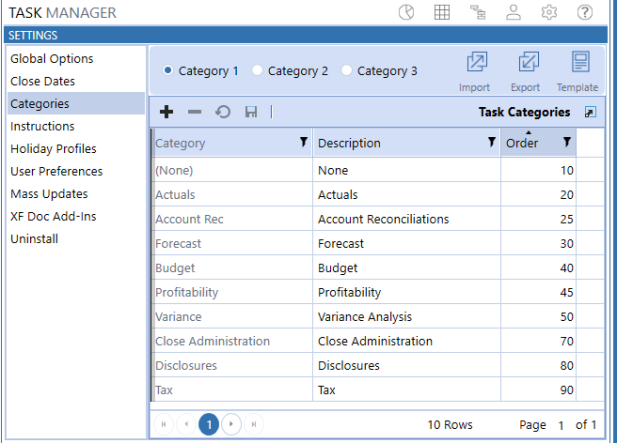
Task: Select Categories in settings list
Action: pos(76,103)
